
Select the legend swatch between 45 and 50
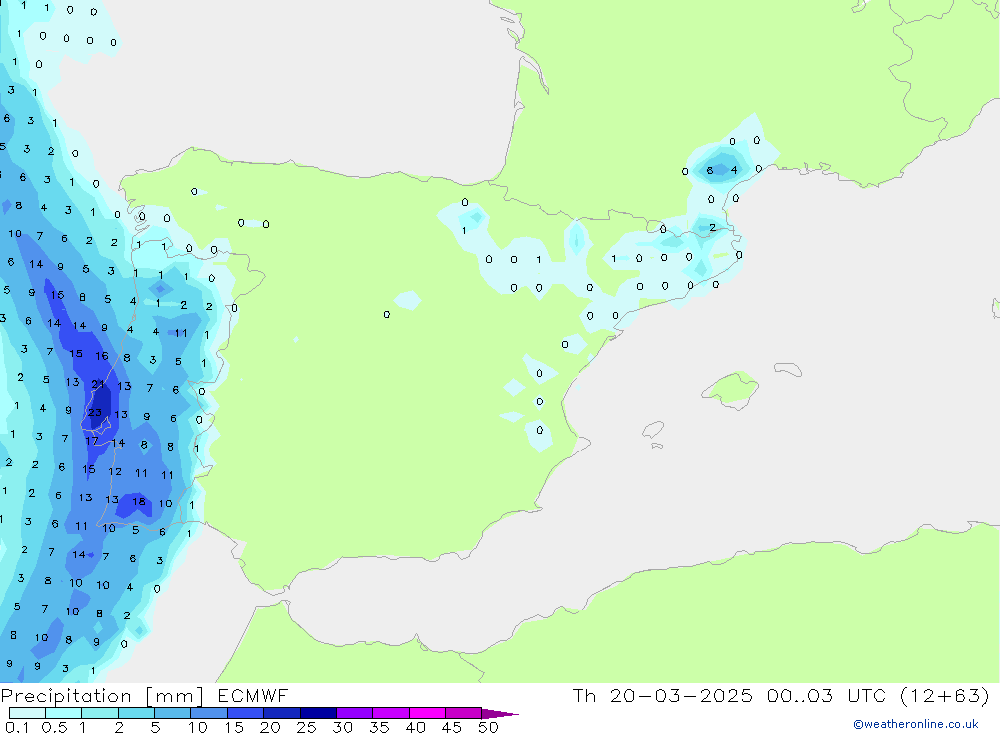pyautogui.click(x=464, y=713)
